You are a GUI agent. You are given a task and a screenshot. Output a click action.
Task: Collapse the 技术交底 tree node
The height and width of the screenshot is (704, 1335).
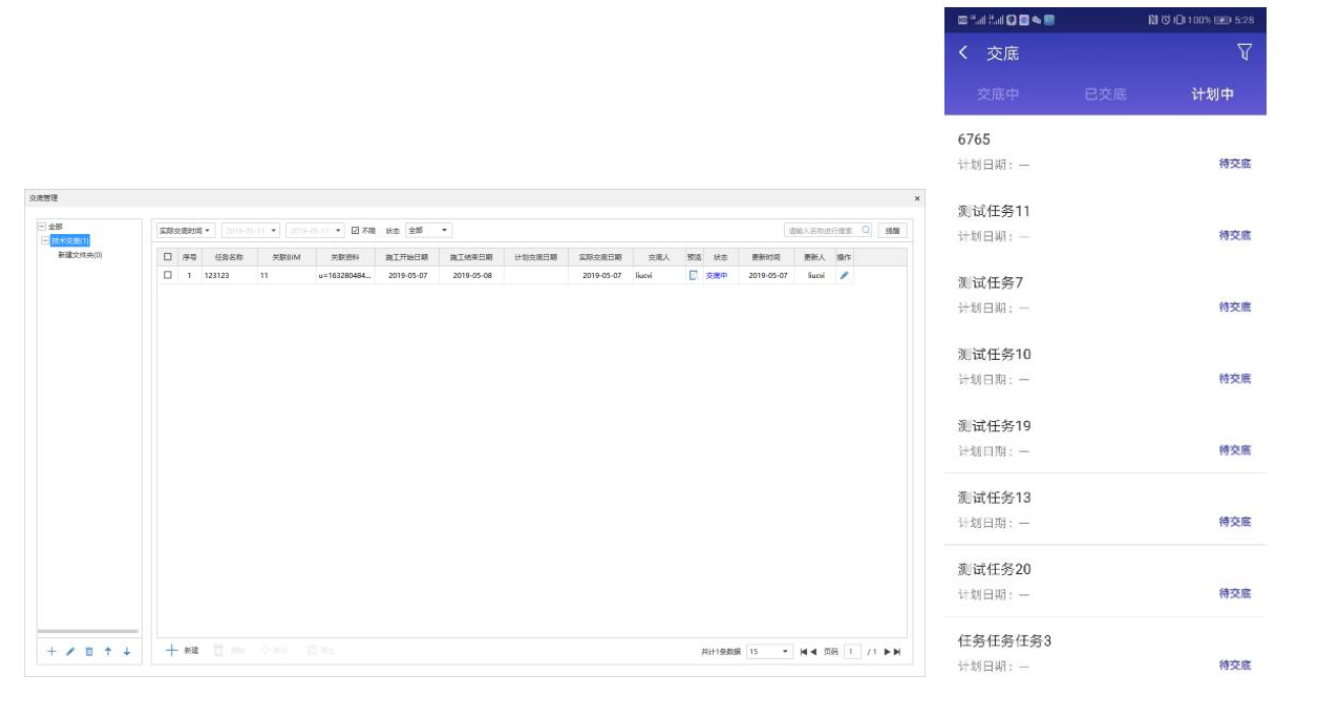pos(46,240)
